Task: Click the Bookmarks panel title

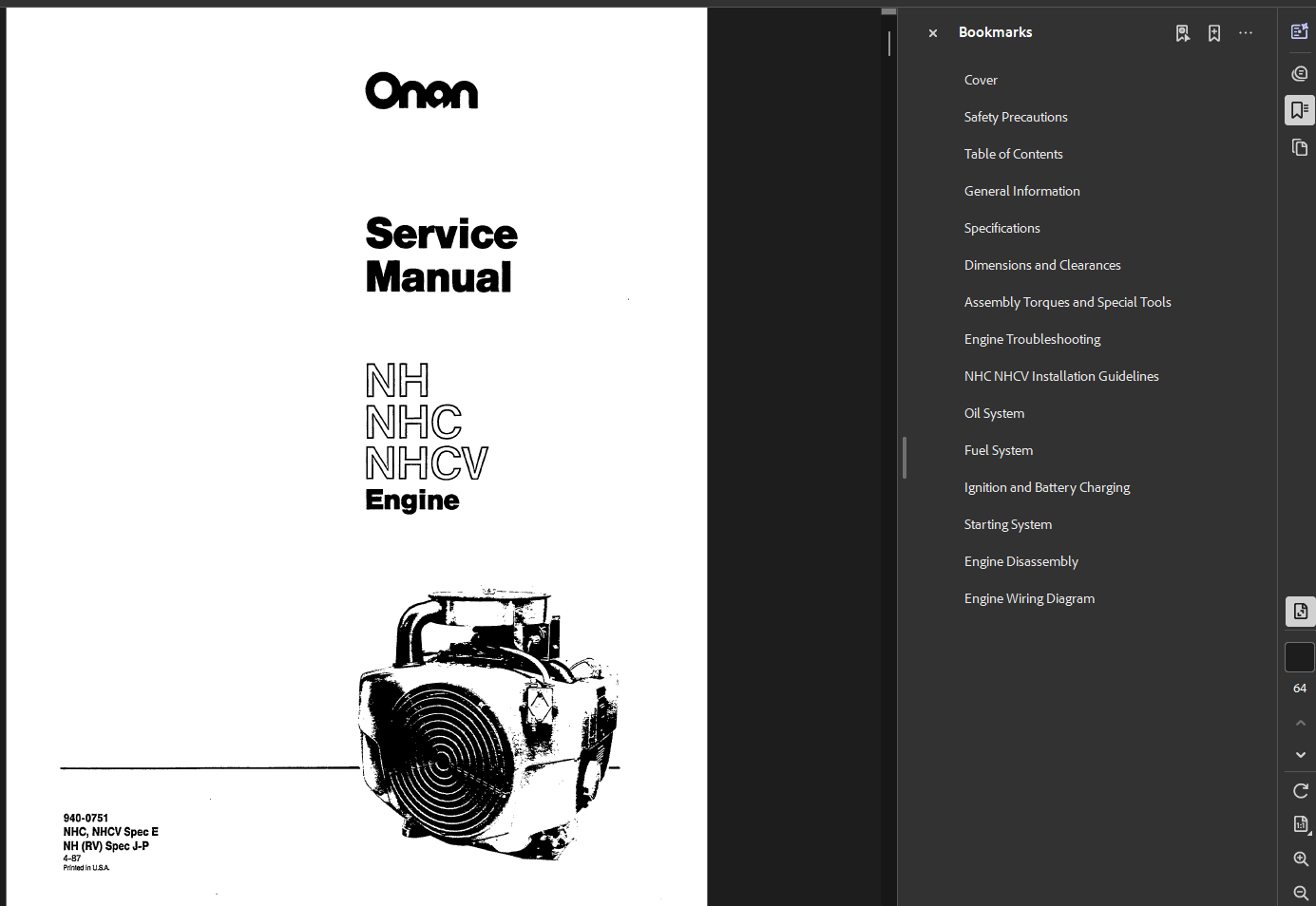Action: 995,32
